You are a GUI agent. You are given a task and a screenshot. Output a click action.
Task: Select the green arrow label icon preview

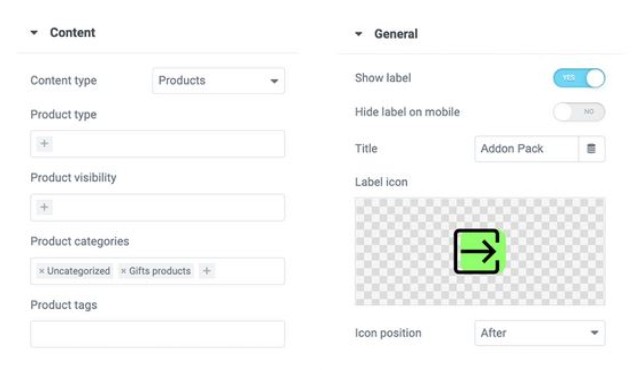[x=480, y=251]
